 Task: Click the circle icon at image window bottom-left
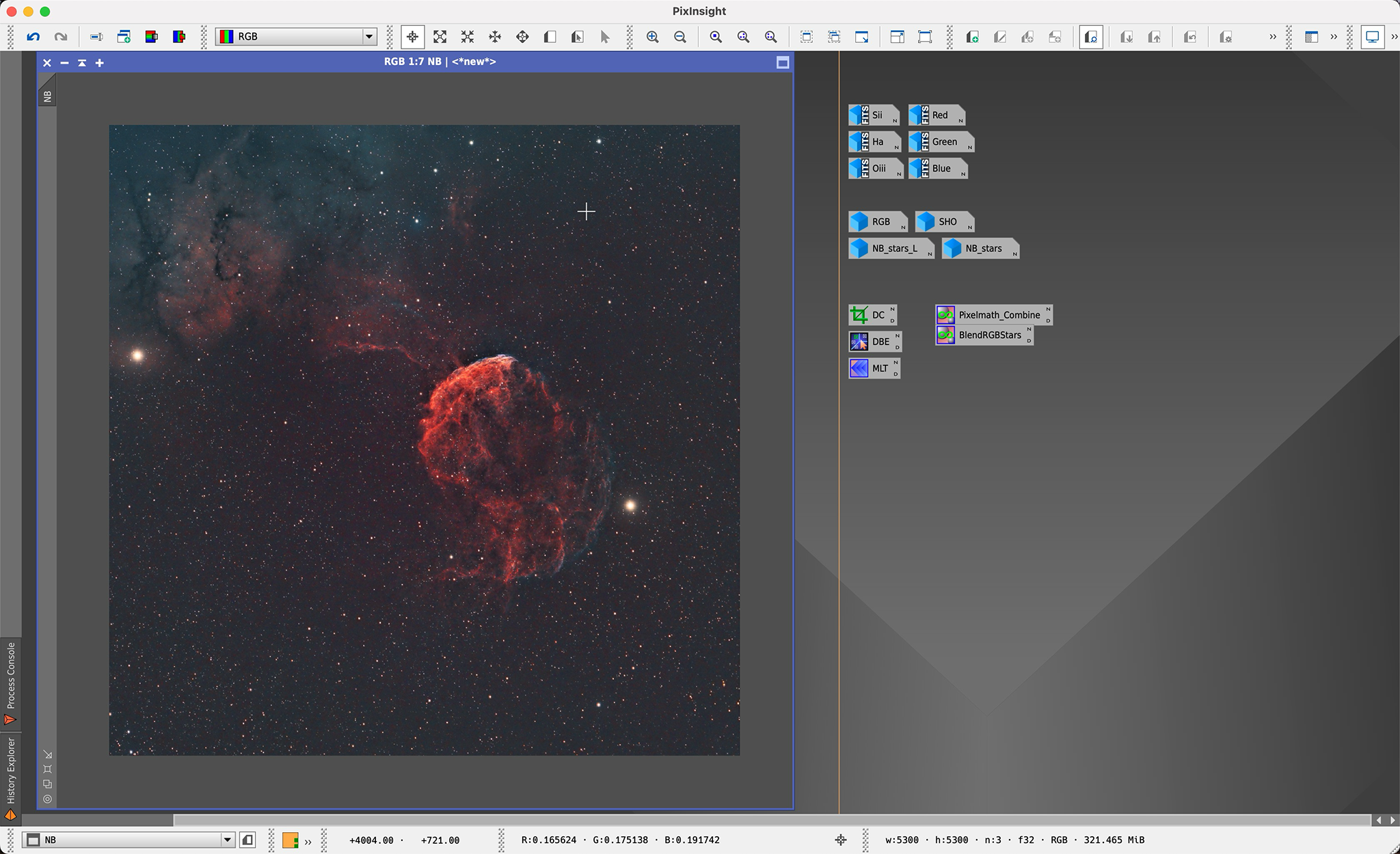(x=47, y=799)
